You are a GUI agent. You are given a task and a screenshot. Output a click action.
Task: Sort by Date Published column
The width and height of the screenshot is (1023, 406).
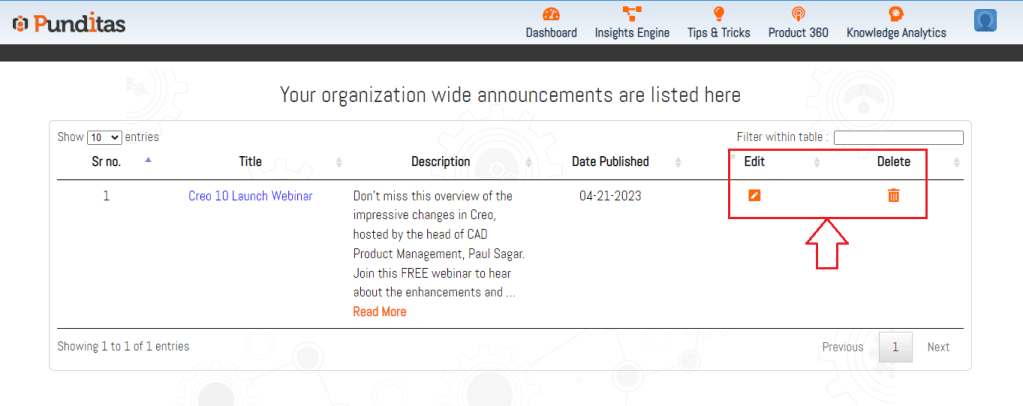pyautogui.click(x=610, y=161)
